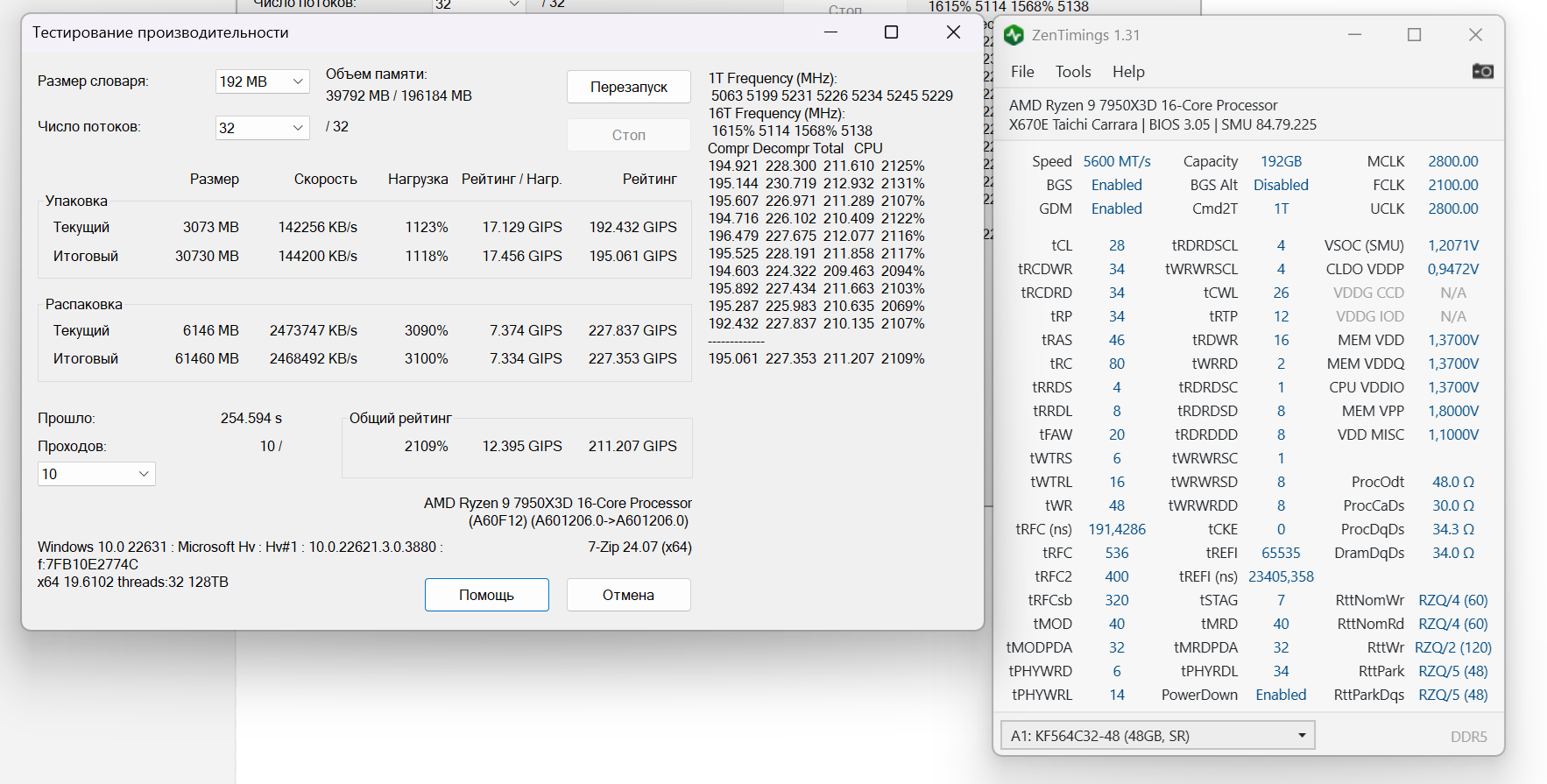
Task: Click the tRFC (ns) value 191,4286
Action: (x=1117, y=529)
